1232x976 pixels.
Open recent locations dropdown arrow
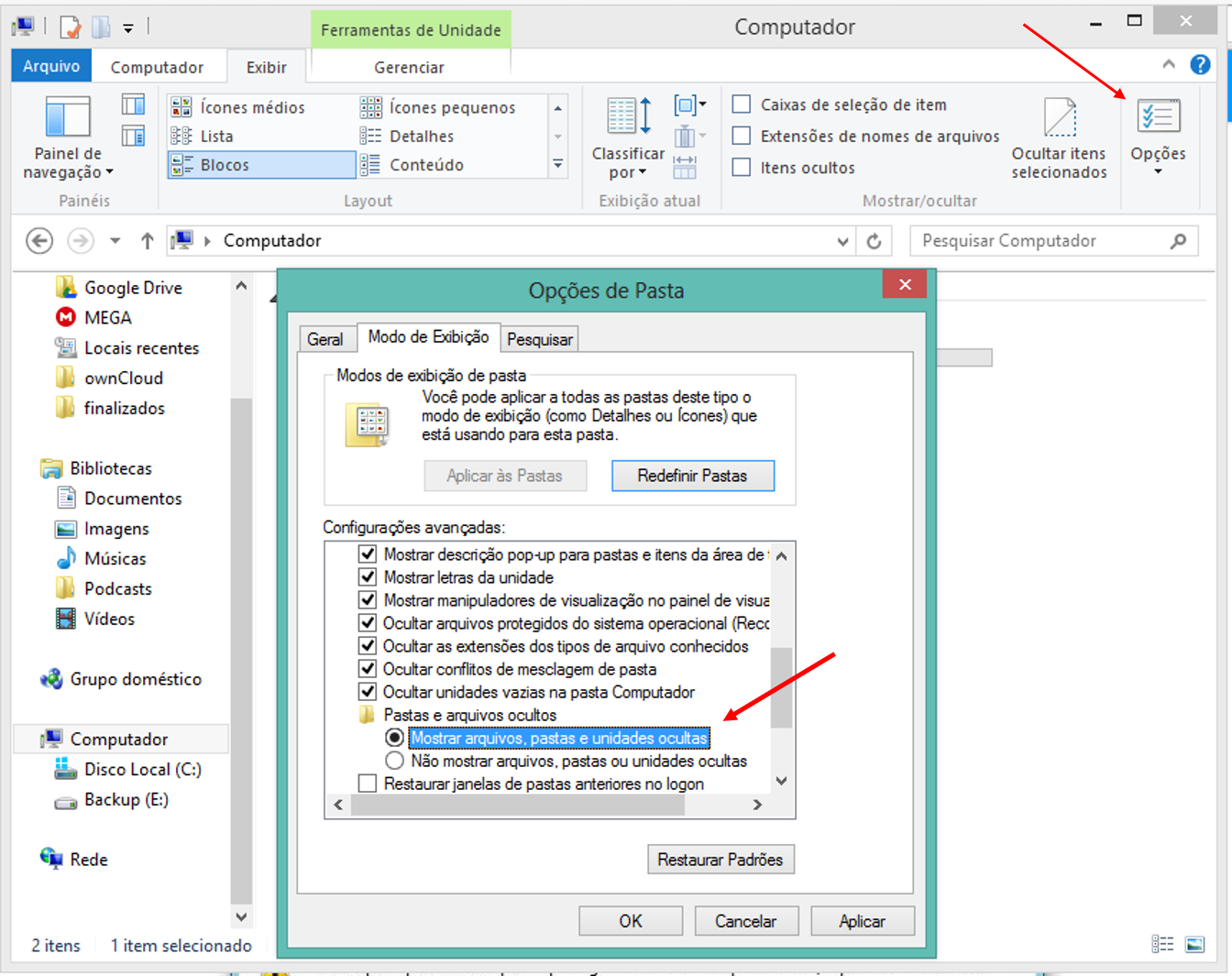[115, 241]
